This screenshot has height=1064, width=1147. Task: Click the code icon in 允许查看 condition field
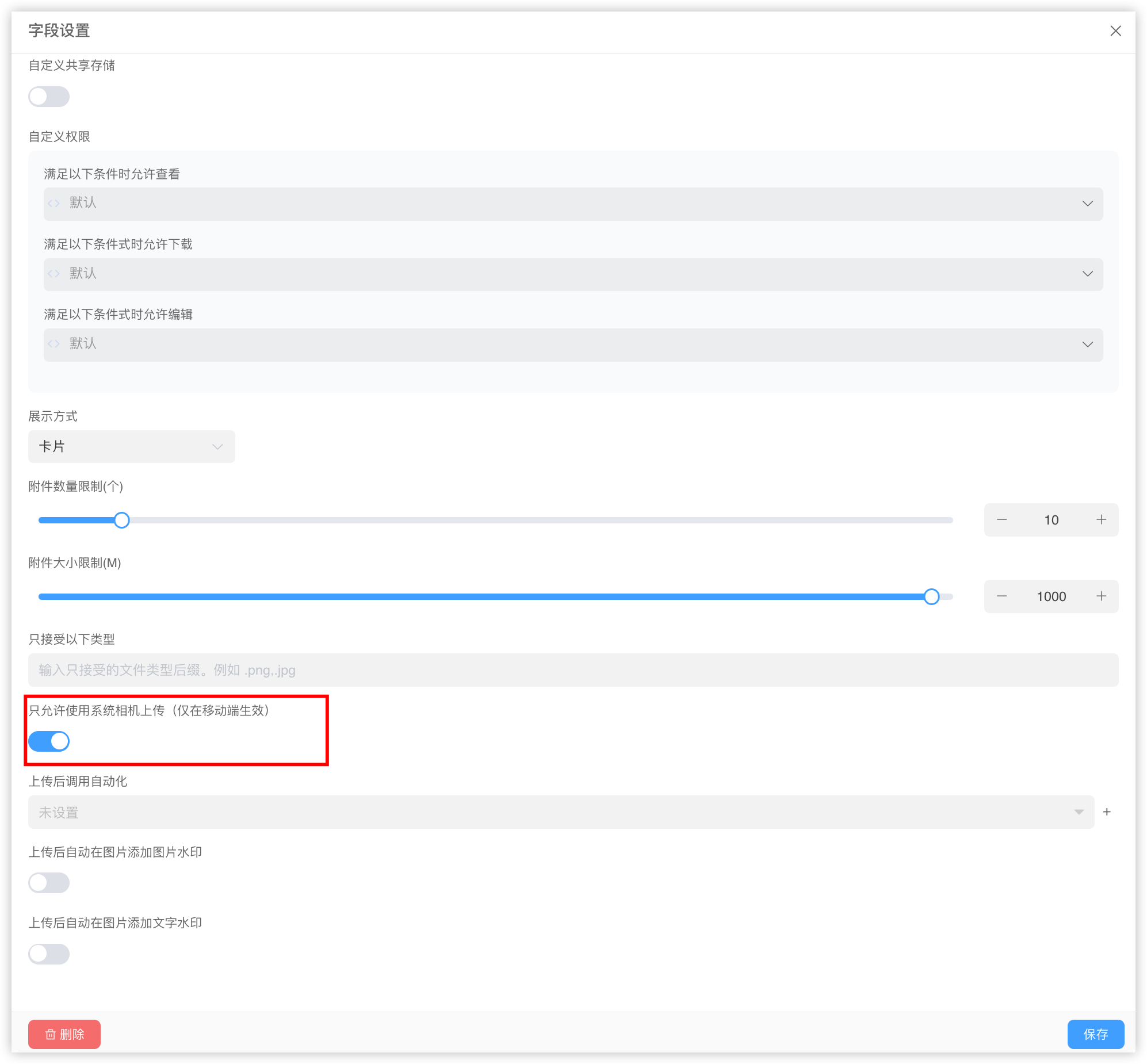coord(54,203)
